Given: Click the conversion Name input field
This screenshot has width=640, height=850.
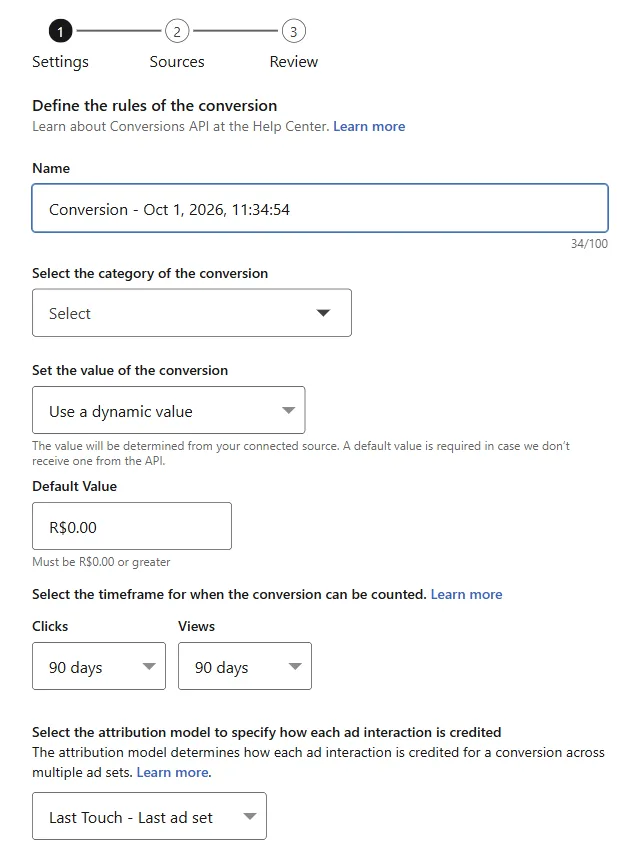Looking at the screenshot, I should (320, 208).
